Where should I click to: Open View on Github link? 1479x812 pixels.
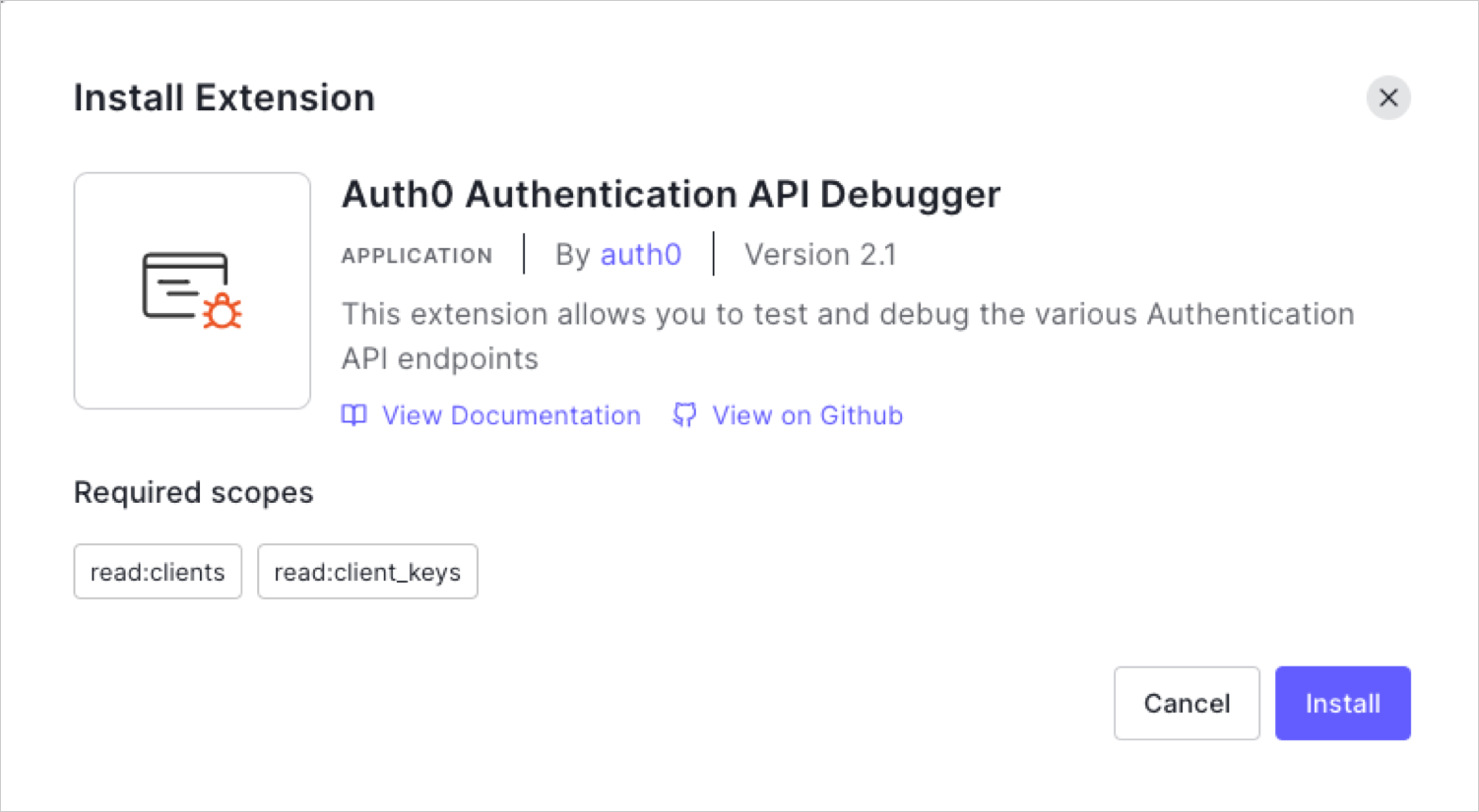(x=807, y=415)
